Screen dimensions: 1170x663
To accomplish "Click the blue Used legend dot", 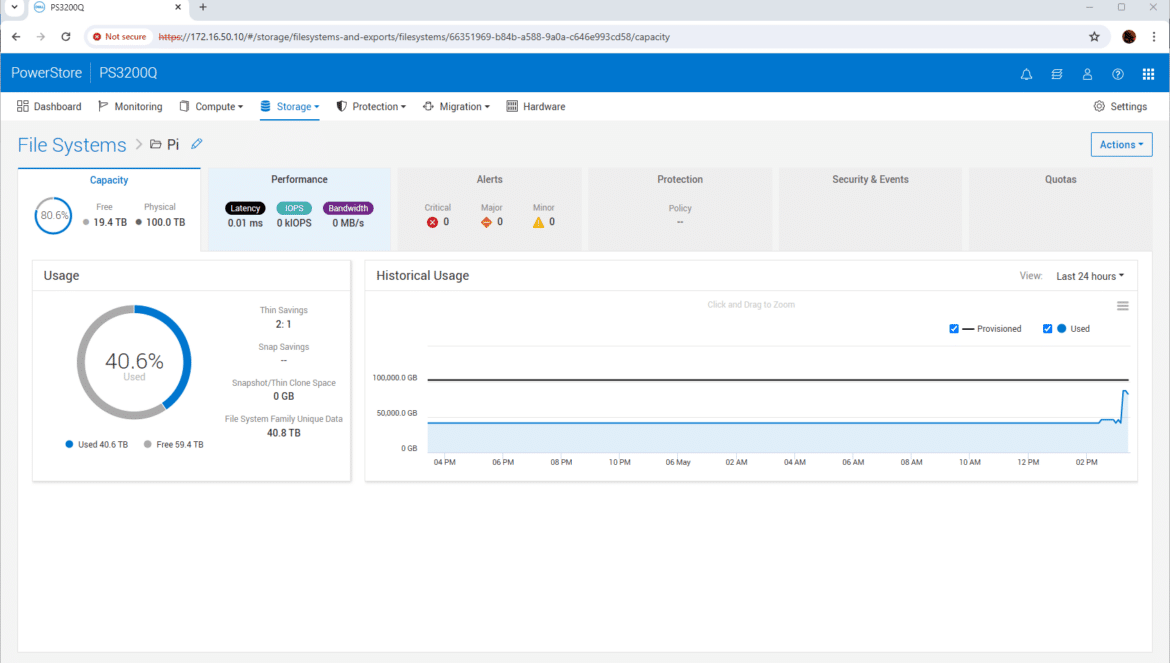I will point(69,444).
